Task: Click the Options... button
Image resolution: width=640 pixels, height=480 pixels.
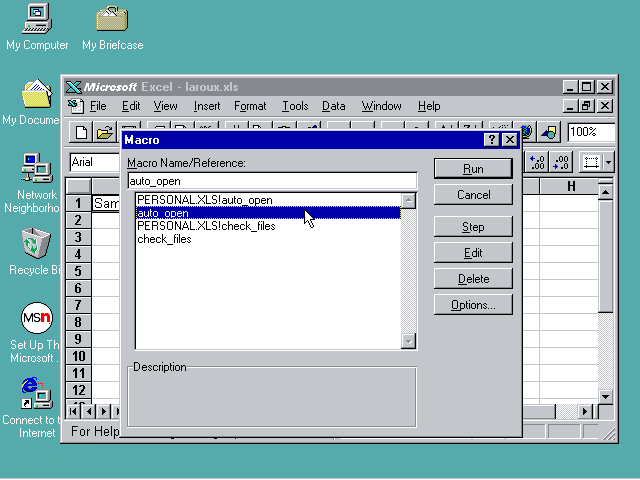Action: (x=473, y=305)
